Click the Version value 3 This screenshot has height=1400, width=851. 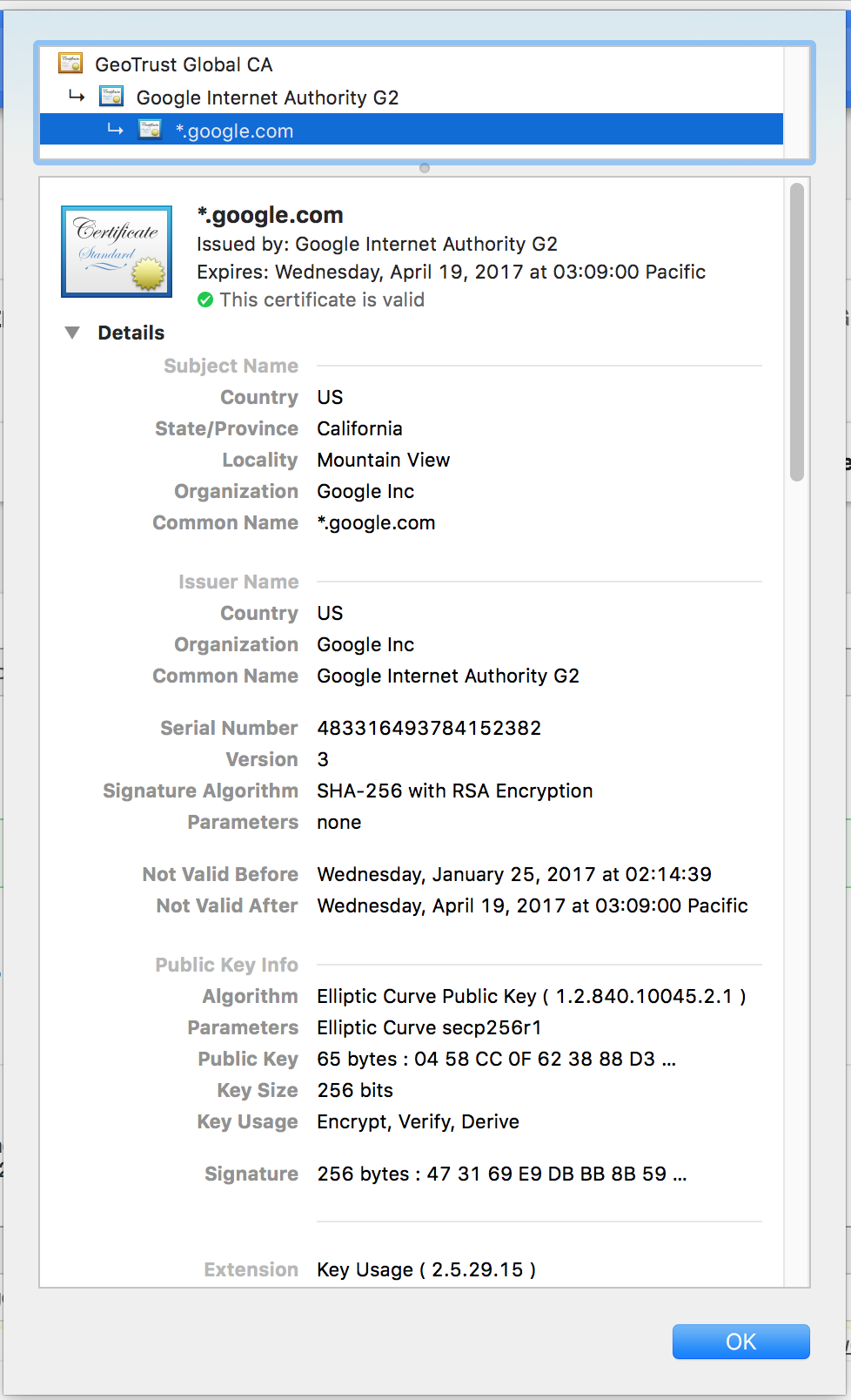click(x=323, y=760)
